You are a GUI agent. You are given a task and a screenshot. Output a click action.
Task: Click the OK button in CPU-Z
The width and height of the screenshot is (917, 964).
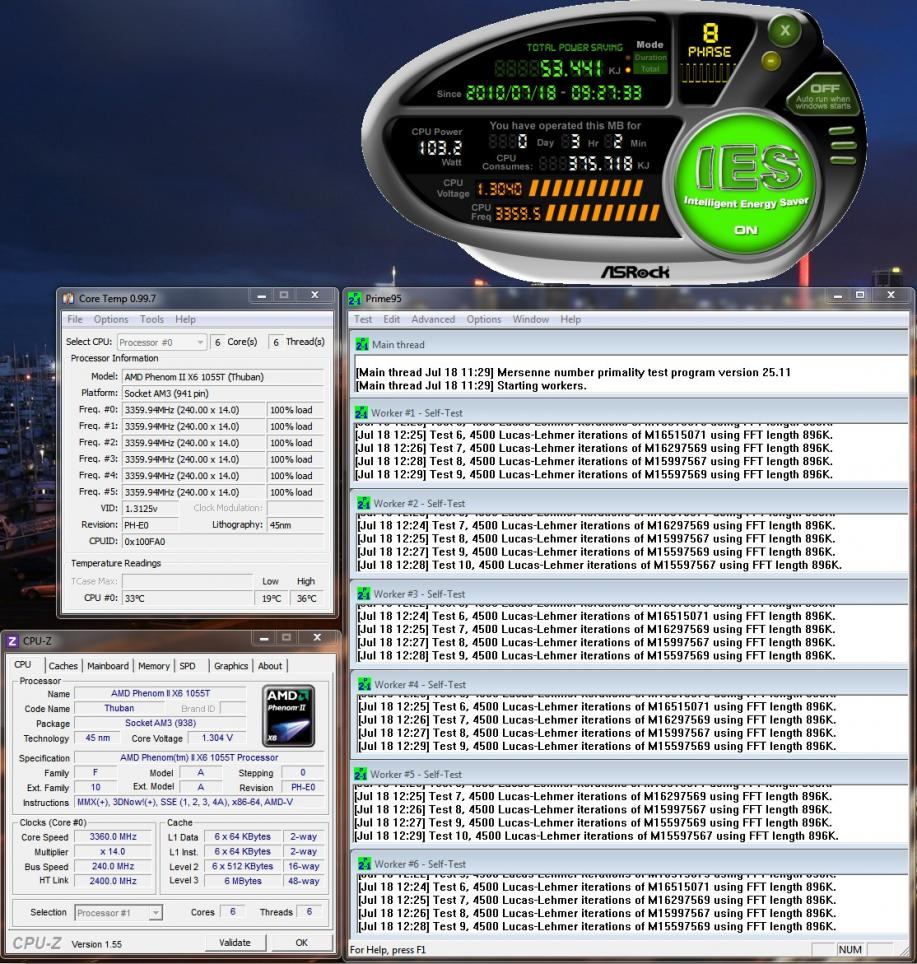[301, 942]
